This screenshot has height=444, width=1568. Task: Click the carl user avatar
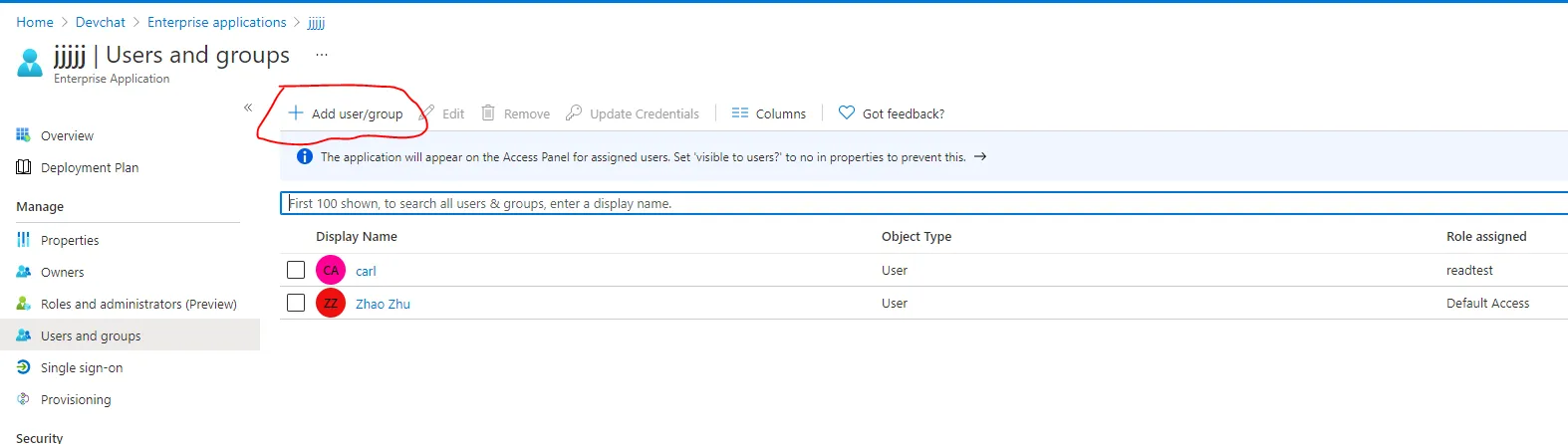tap(331, 271)
